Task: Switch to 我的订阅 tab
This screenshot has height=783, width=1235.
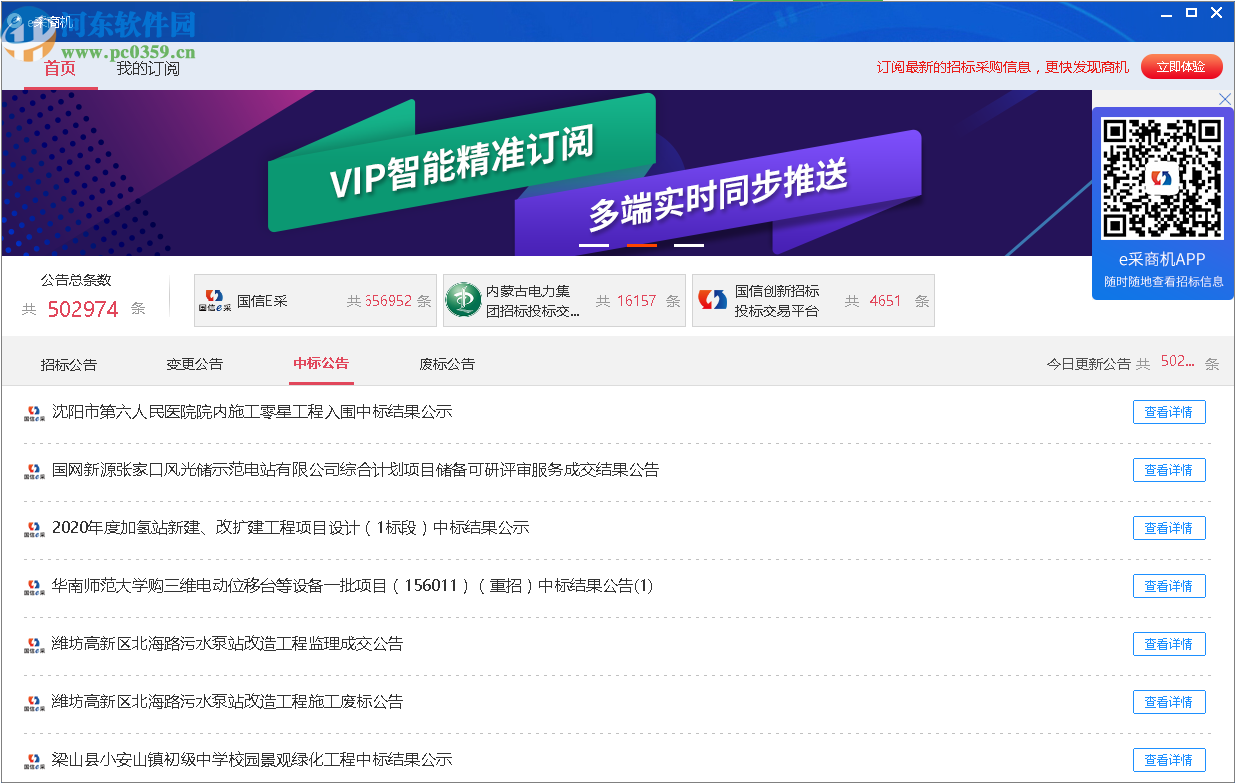Action: point(148,68)
